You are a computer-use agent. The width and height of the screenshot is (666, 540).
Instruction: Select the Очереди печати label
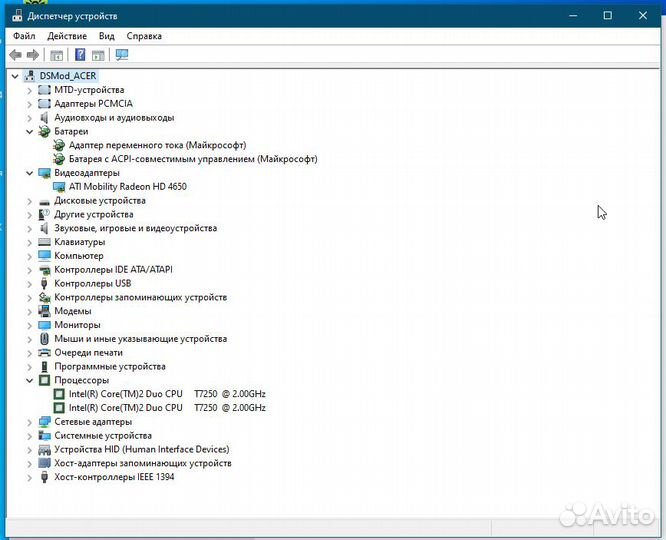click(x=88, y=353)
